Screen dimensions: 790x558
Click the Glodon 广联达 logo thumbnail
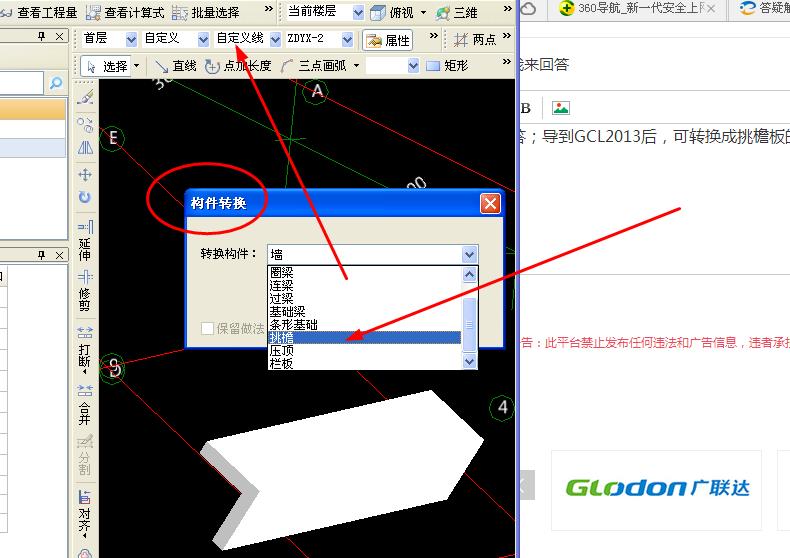click(x=656, y=490)
